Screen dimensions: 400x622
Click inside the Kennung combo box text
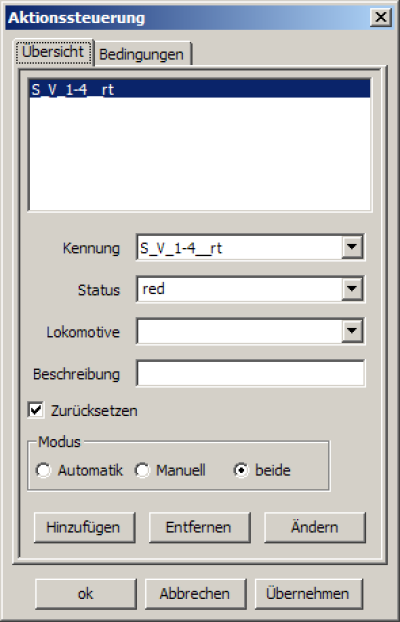pyautogui.click(x=239, y=248)
